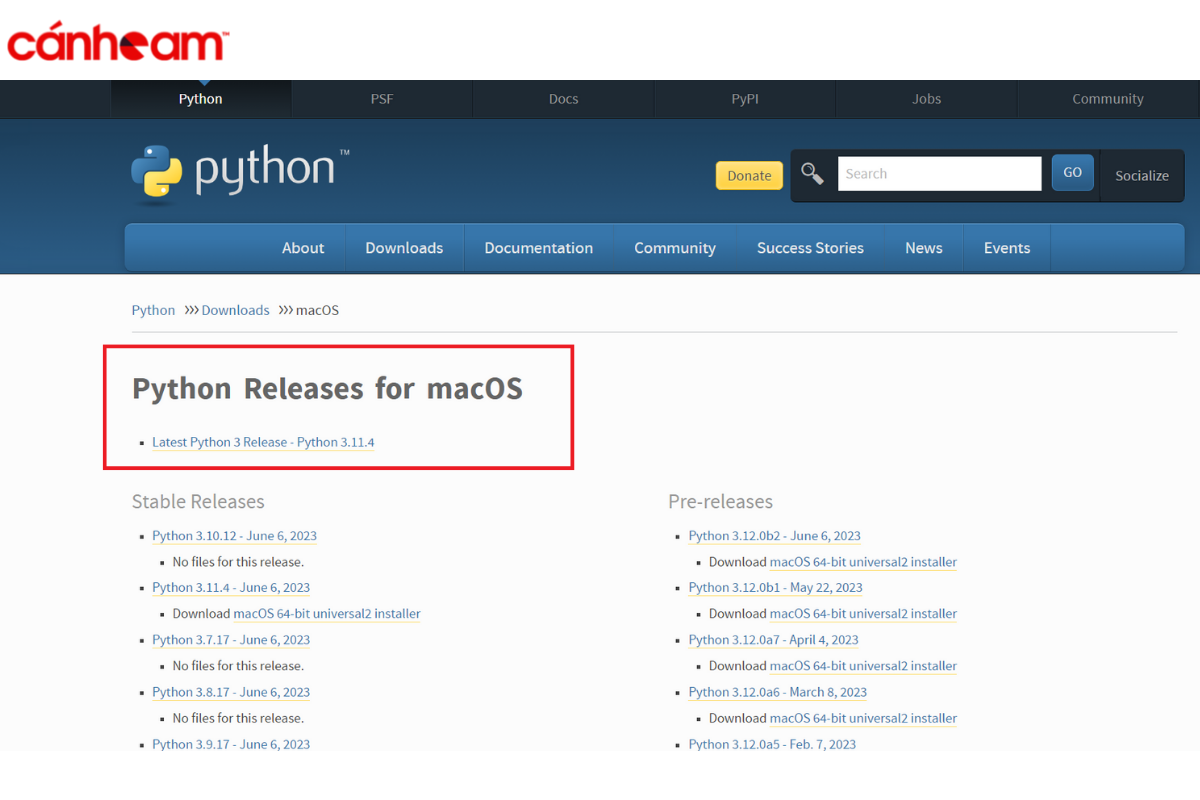Open Python 3.12.0a7 pre-release link
Image resolution: width=1200 pixels, height=800 pixels.
(x=774, y=640)
